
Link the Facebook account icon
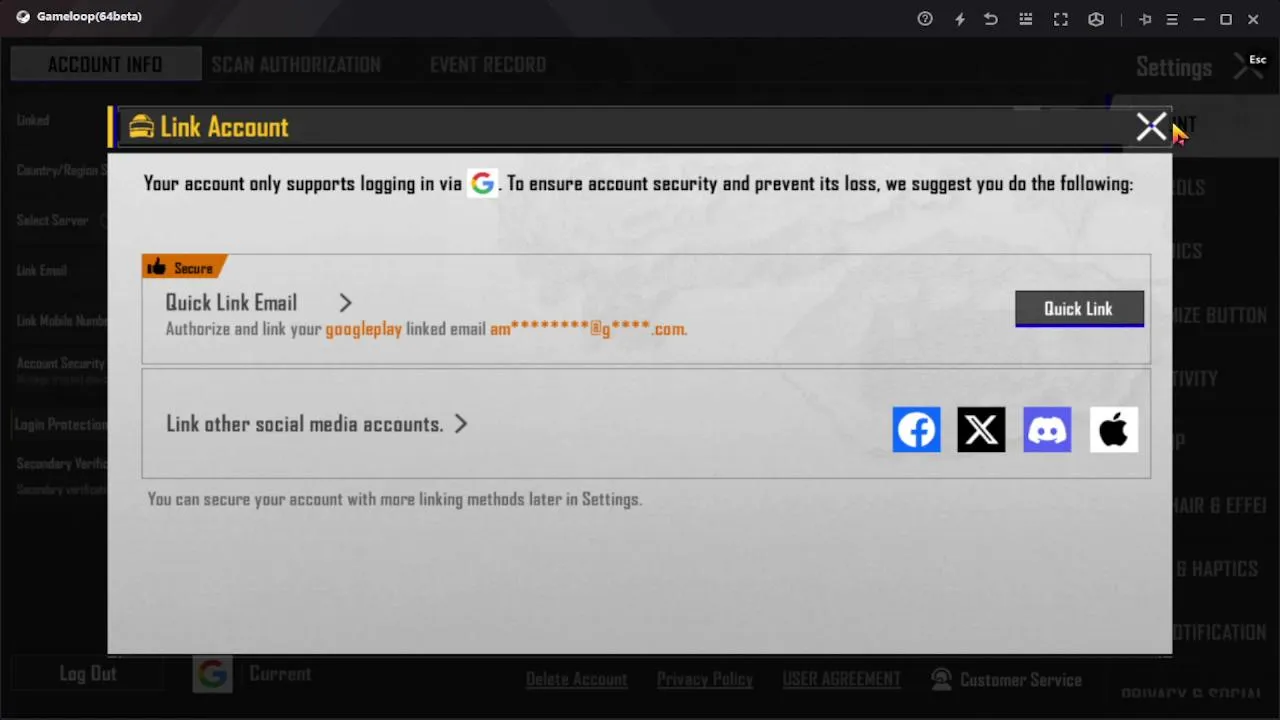[916, 430]
